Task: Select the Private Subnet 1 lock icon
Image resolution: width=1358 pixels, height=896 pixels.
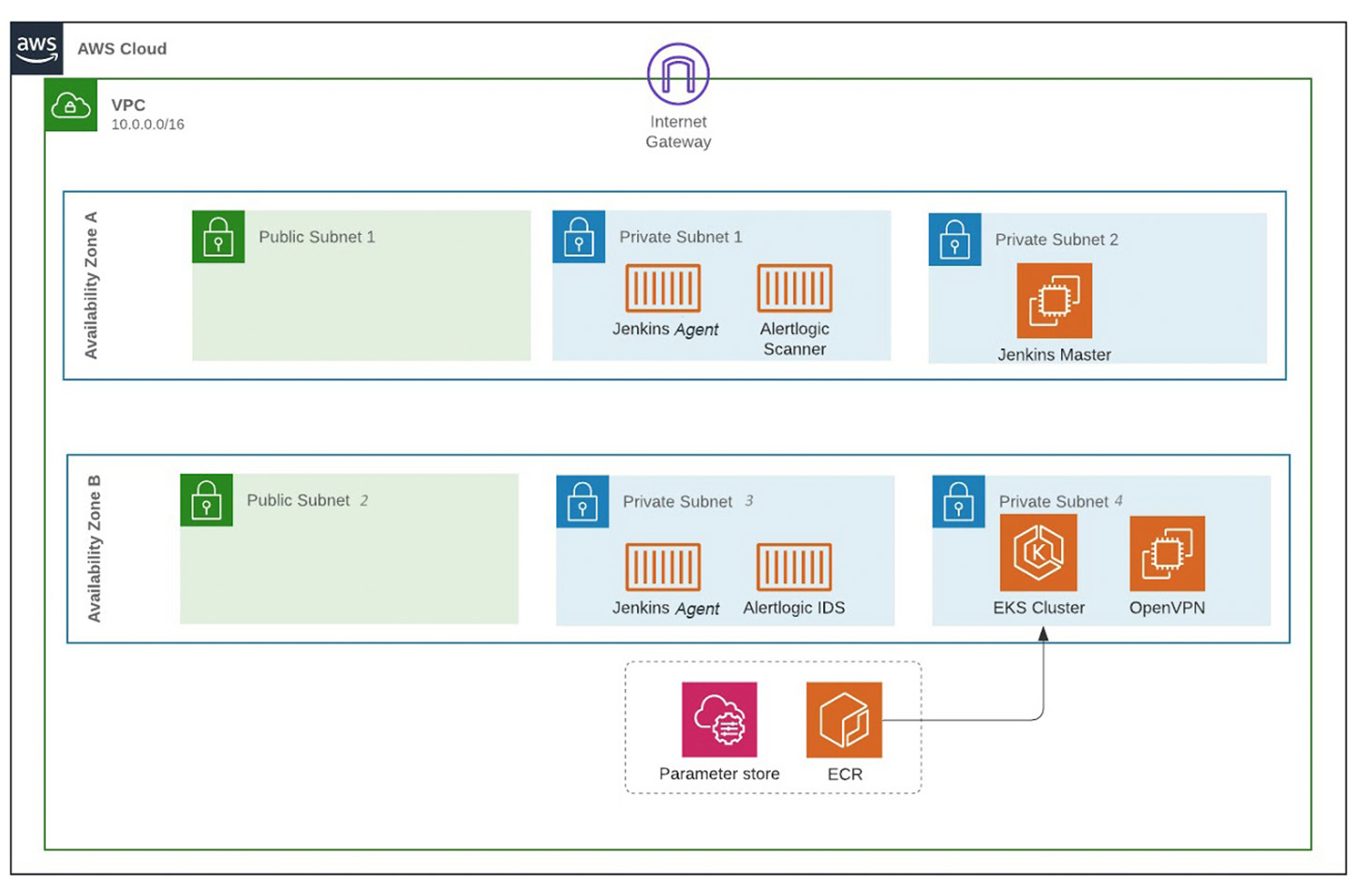Action: pos(579,236)
